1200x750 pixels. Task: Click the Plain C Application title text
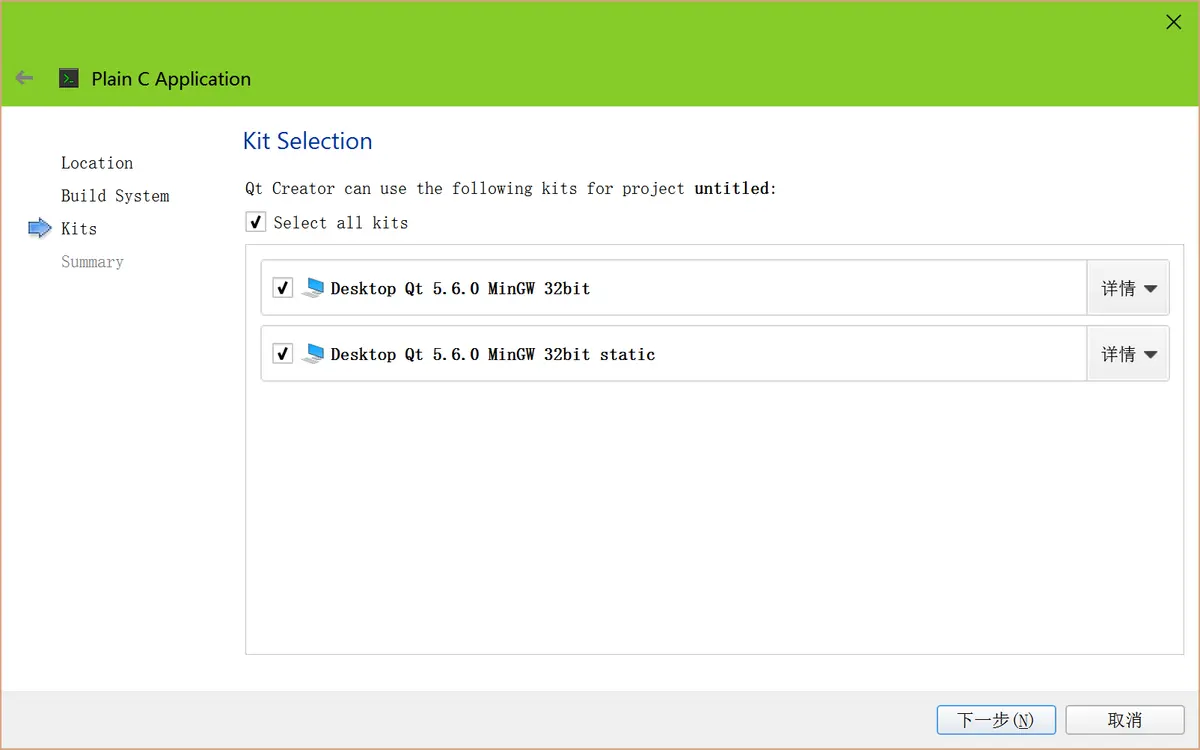(171, 79)
